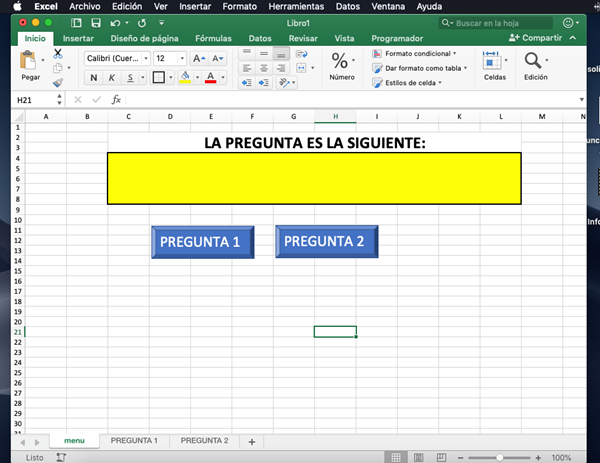
Task: Open the Herramientas menu in menu bar
Action: coord(296,7)
